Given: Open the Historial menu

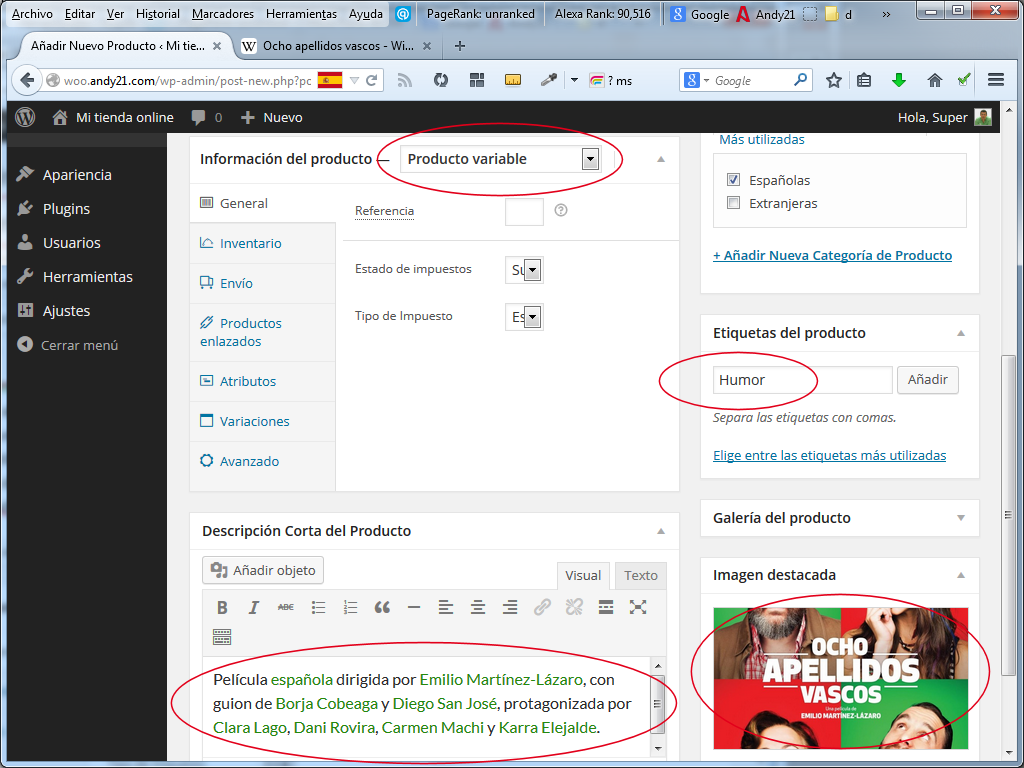Looking at the screenshot, I should click(x=157, y=14).
